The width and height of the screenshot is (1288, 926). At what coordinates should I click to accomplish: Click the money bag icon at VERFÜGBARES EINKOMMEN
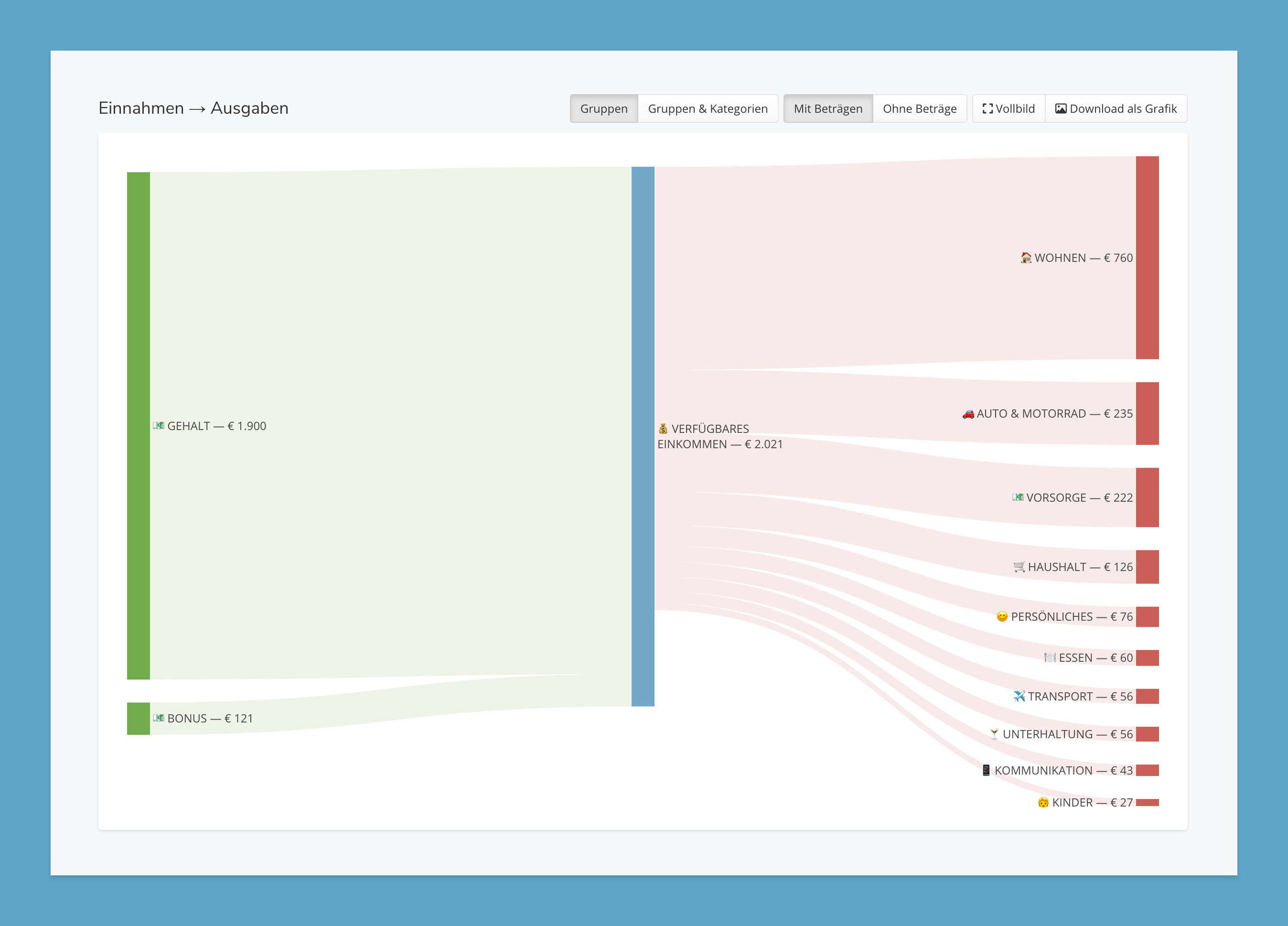pos(663,429)
